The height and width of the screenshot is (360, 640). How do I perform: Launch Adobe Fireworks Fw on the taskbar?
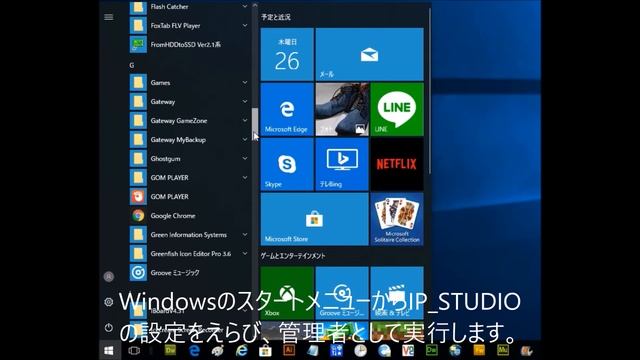coord(479,350)
